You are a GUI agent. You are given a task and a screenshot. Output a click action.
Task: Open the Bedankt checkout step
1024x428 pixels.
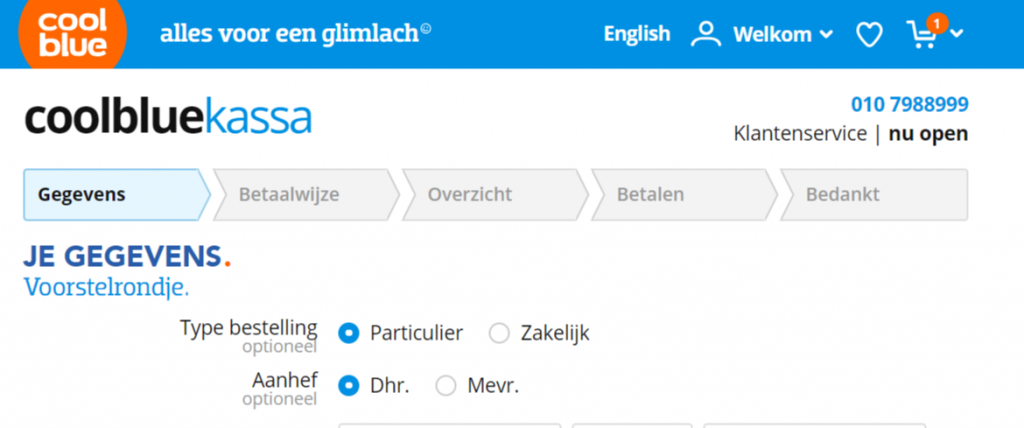[x=874, y=195]
